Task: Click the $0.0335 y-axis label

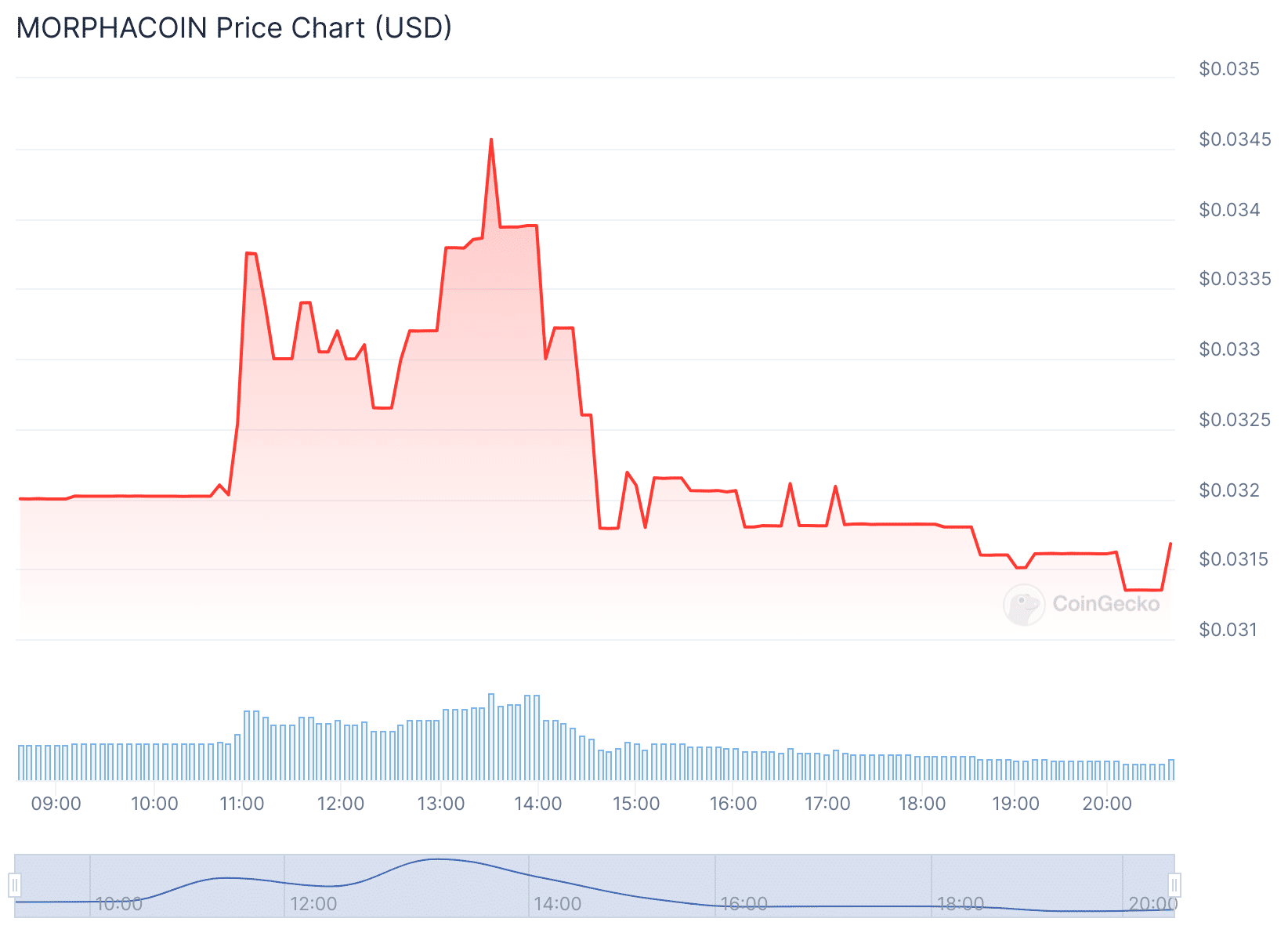Action: (1235, 279)
